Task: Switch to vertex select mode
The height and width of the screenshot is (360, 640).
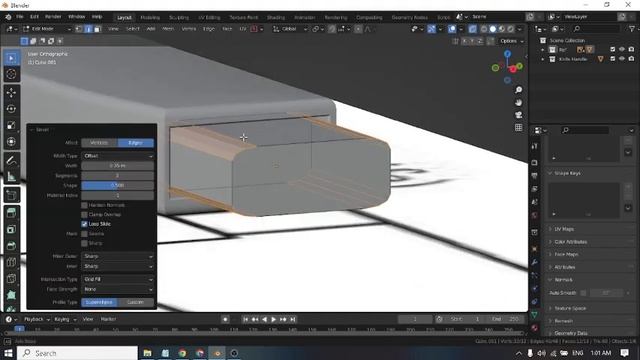Action: (x=79, y=29)
